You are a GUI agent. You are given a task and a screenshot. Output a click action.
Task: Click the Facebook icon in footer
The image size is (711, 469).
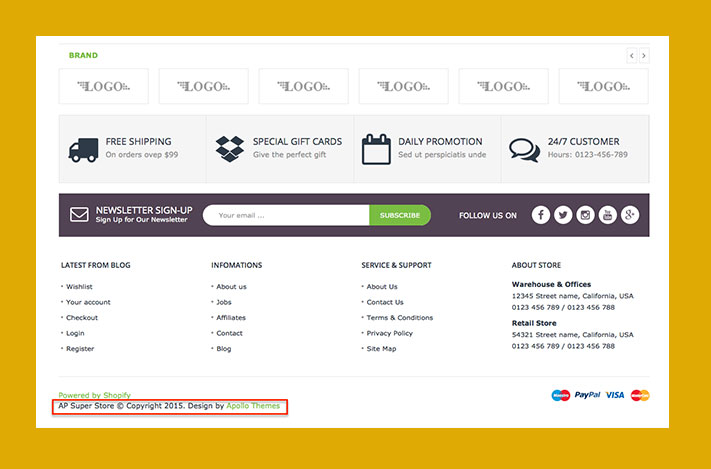(541, 215)
